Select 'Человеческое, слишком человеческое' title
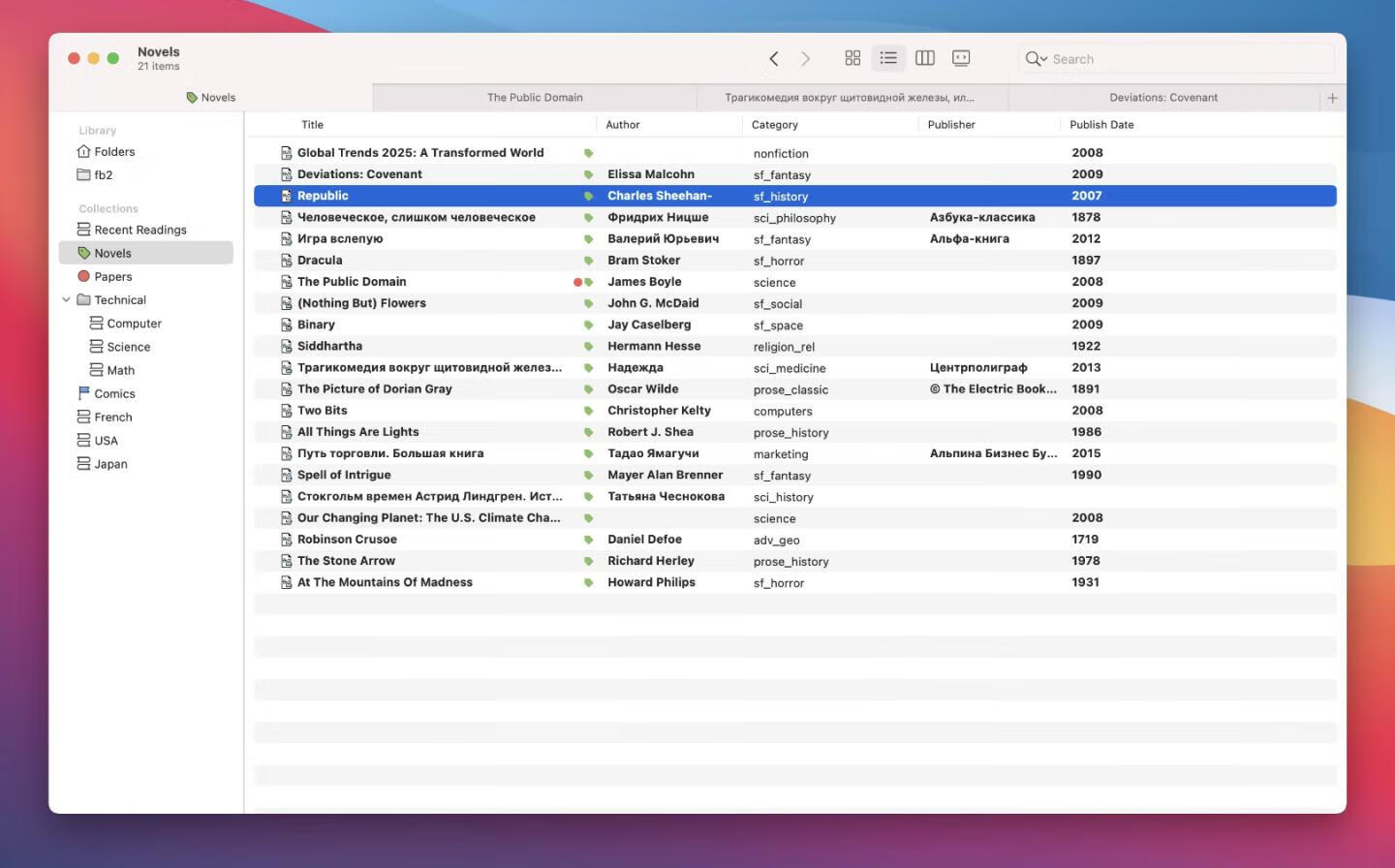The height and width of the screenshot is (868, 1395). 417,217
